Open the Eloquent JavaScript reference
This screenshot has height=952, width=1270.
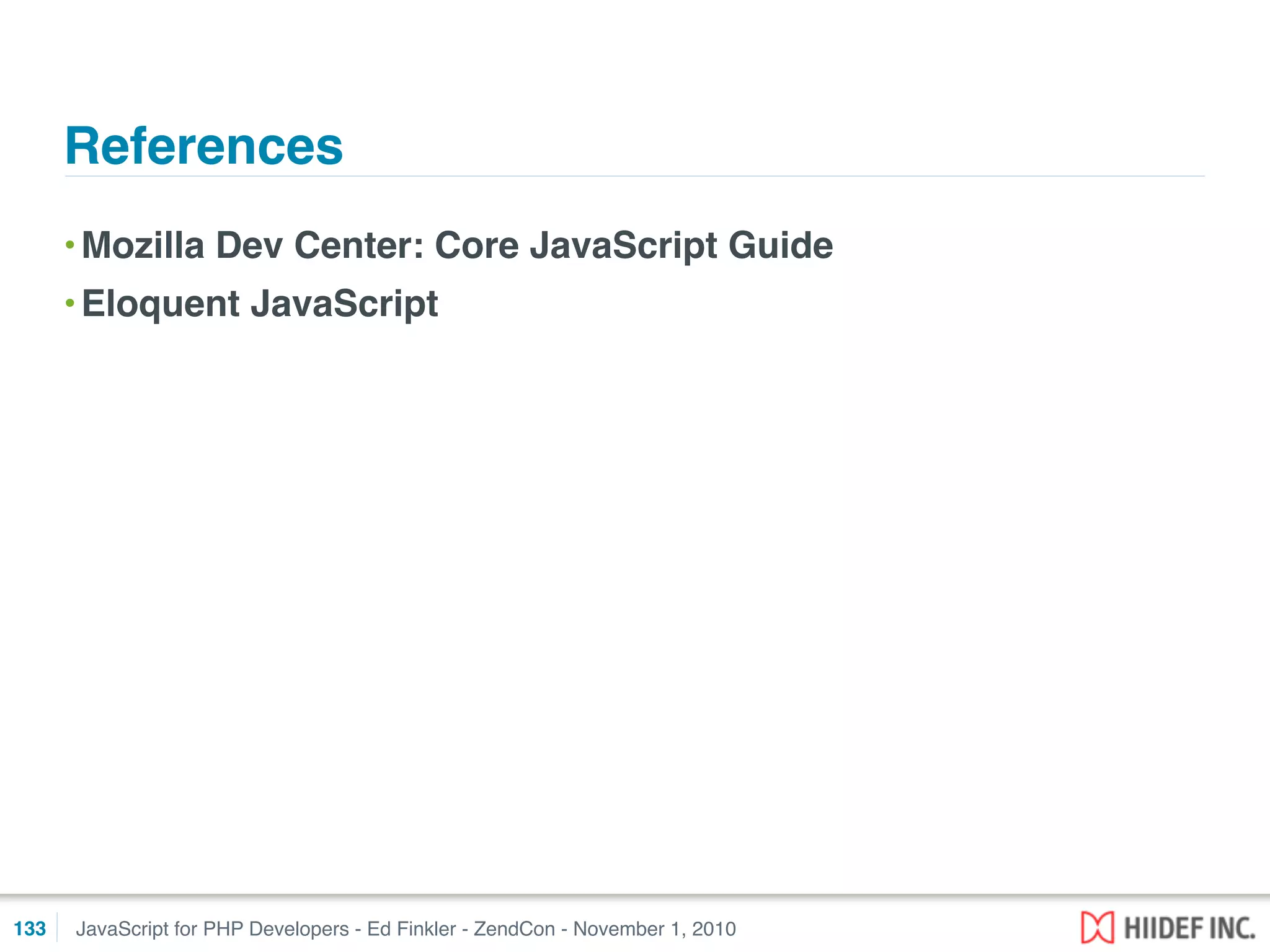(260, 304)
